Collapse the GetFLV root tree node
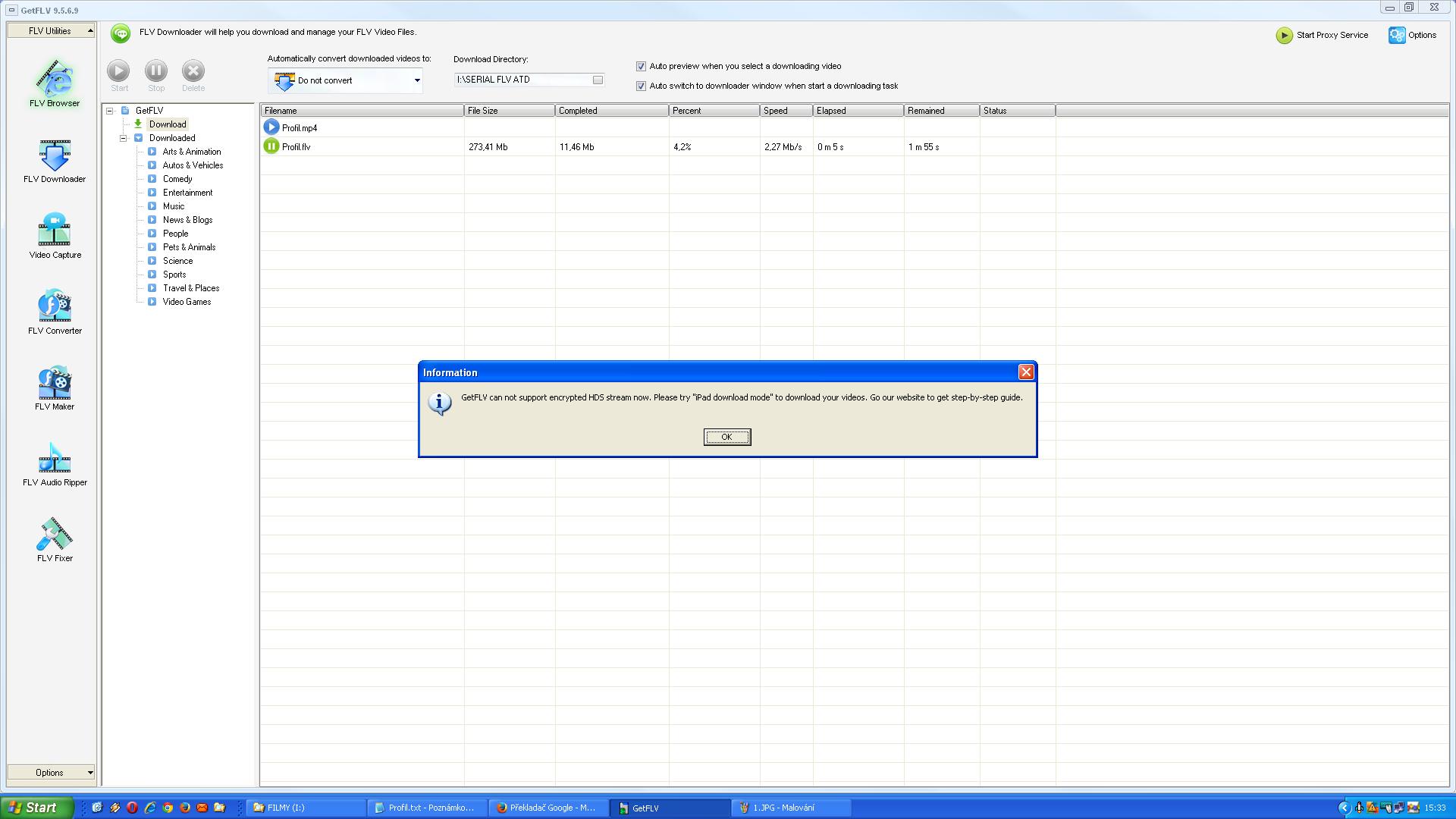Screen dimensions: 1456x819 tap(110, 111)
